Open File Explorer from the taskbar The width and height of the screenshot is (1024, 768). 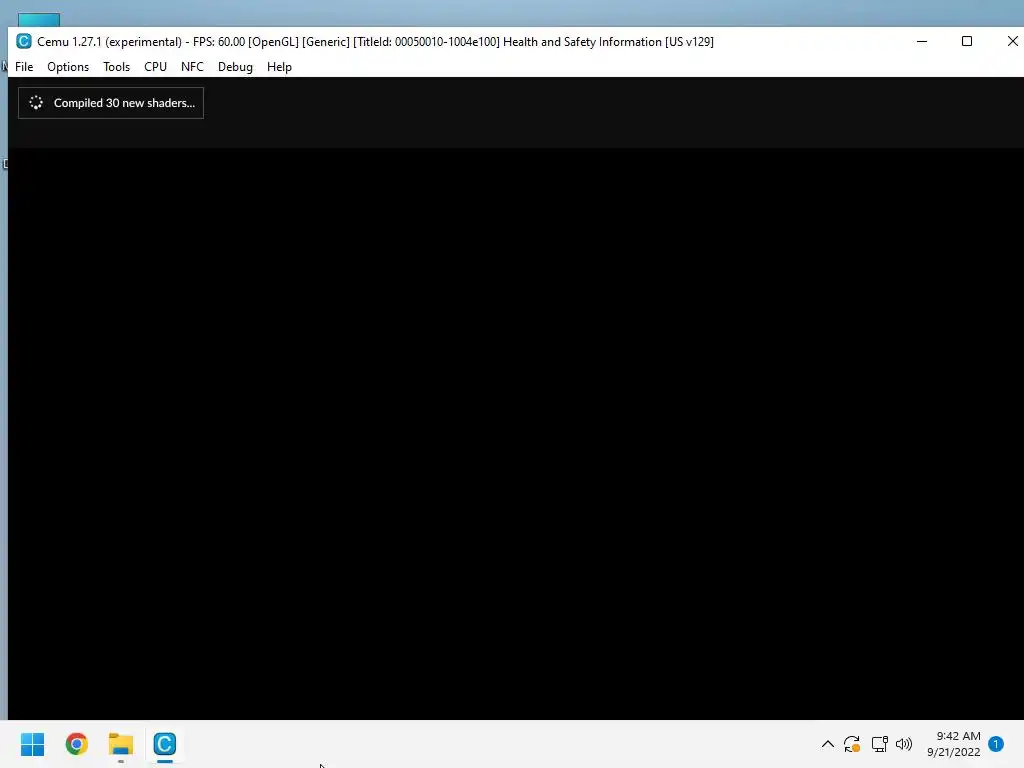pyautogui.click(x=121, y=744)
